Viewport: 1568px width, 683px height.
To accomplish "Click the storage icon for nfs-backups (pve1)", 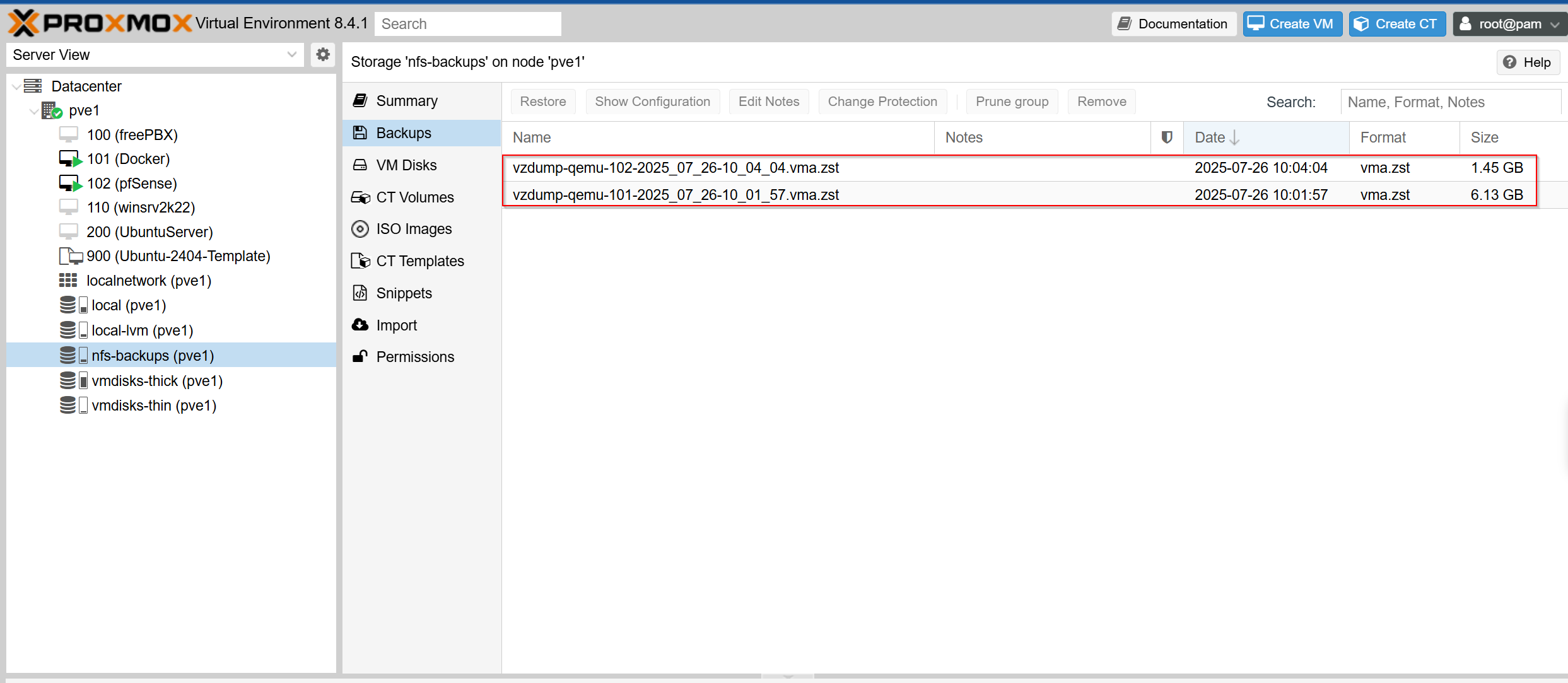I will (73, 355).
